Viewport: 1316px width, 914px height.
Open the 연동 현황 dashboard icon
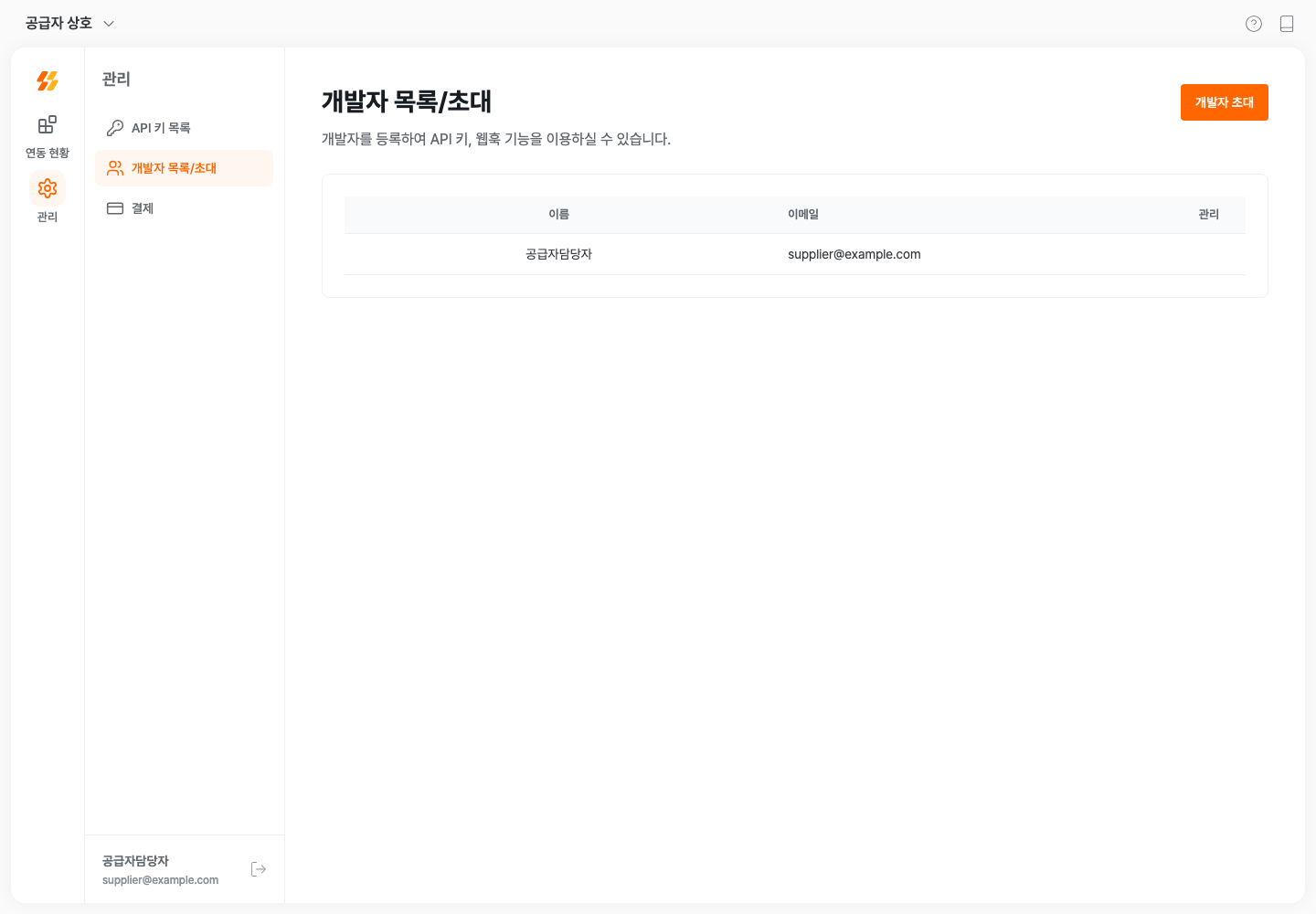[48, 124]
